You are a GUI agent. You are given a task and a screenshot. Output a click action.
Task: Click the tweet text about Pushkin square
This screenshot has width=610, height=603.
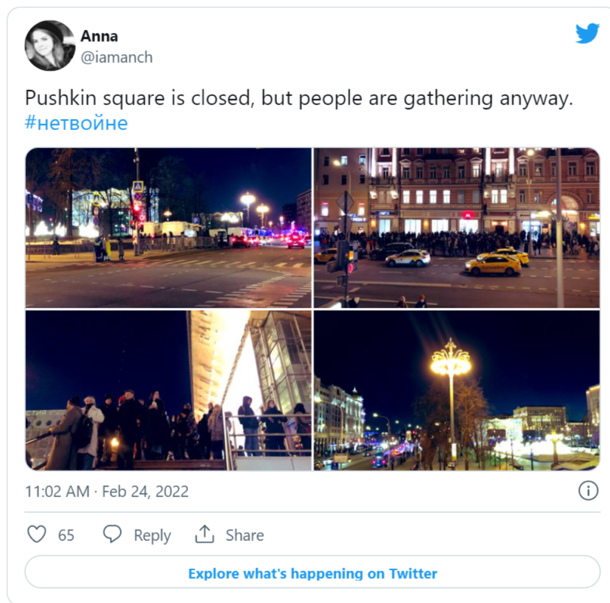point(299,98)
